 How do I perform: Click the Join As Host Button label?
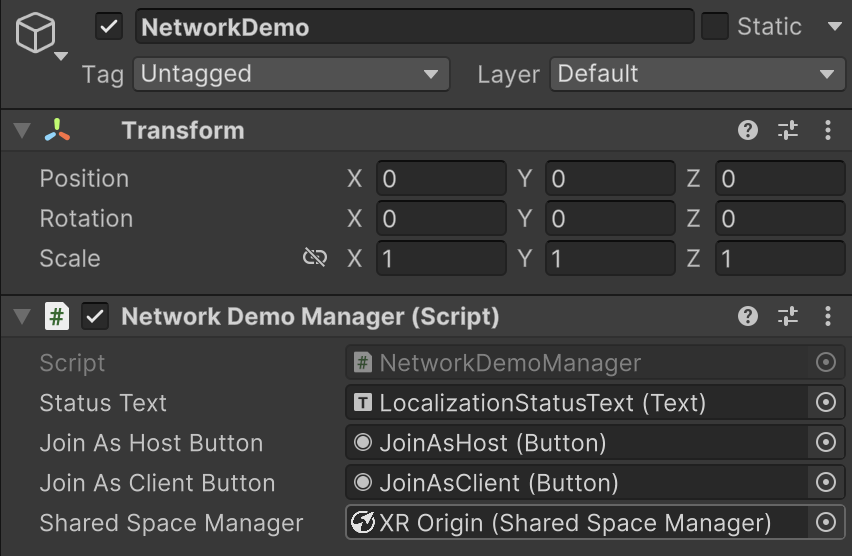[151, 443]
